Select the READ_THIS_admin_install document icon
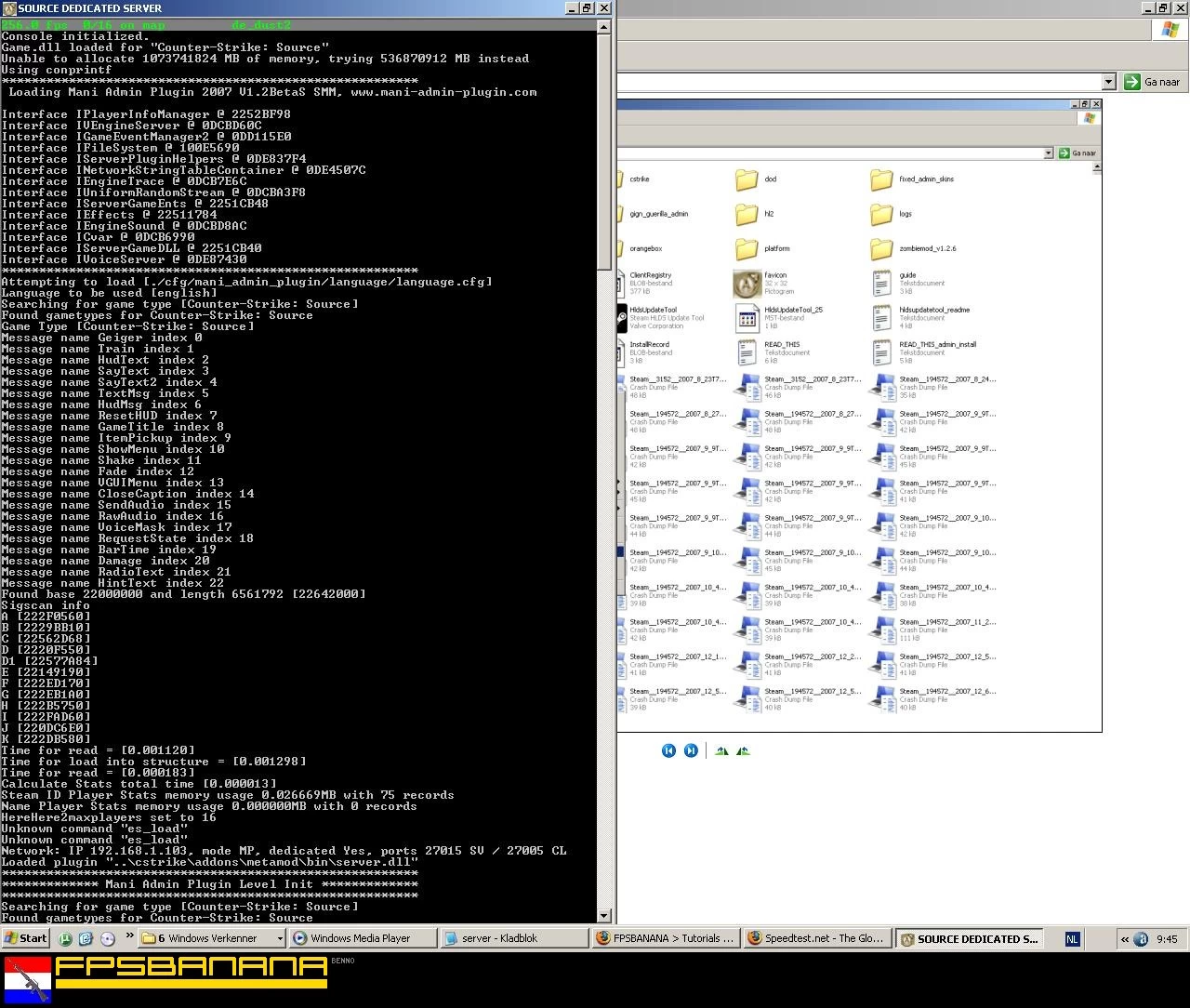The image size is (1190, 1008). click(882, 352)
